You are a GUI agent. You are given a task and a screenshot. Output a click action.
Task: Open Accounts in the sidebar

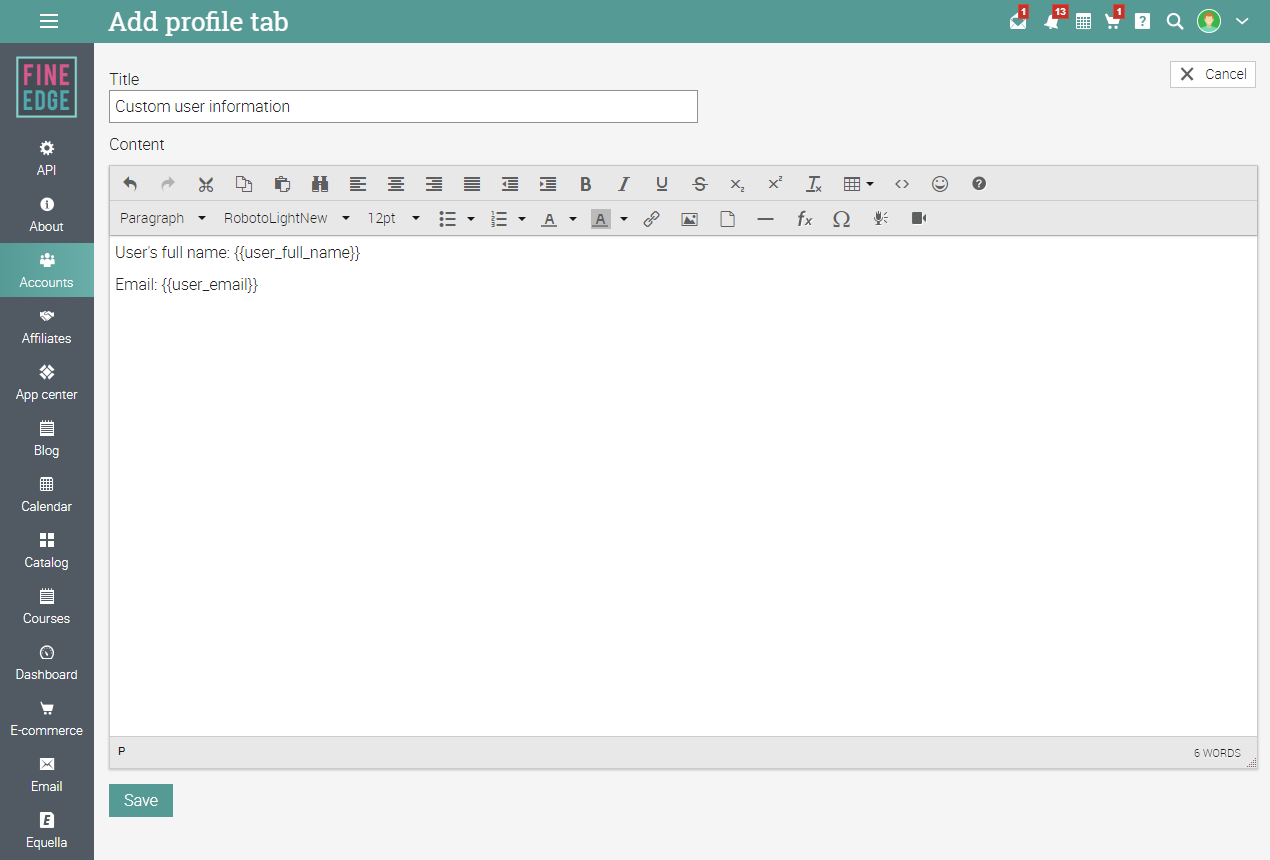pos(47,270)
